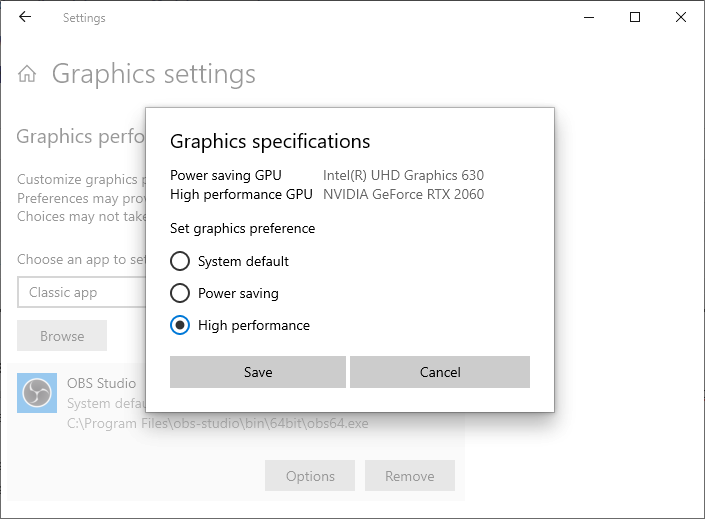
Task: Cancel the Graphics specifications dialog
Action: click(x=440, y=372)
